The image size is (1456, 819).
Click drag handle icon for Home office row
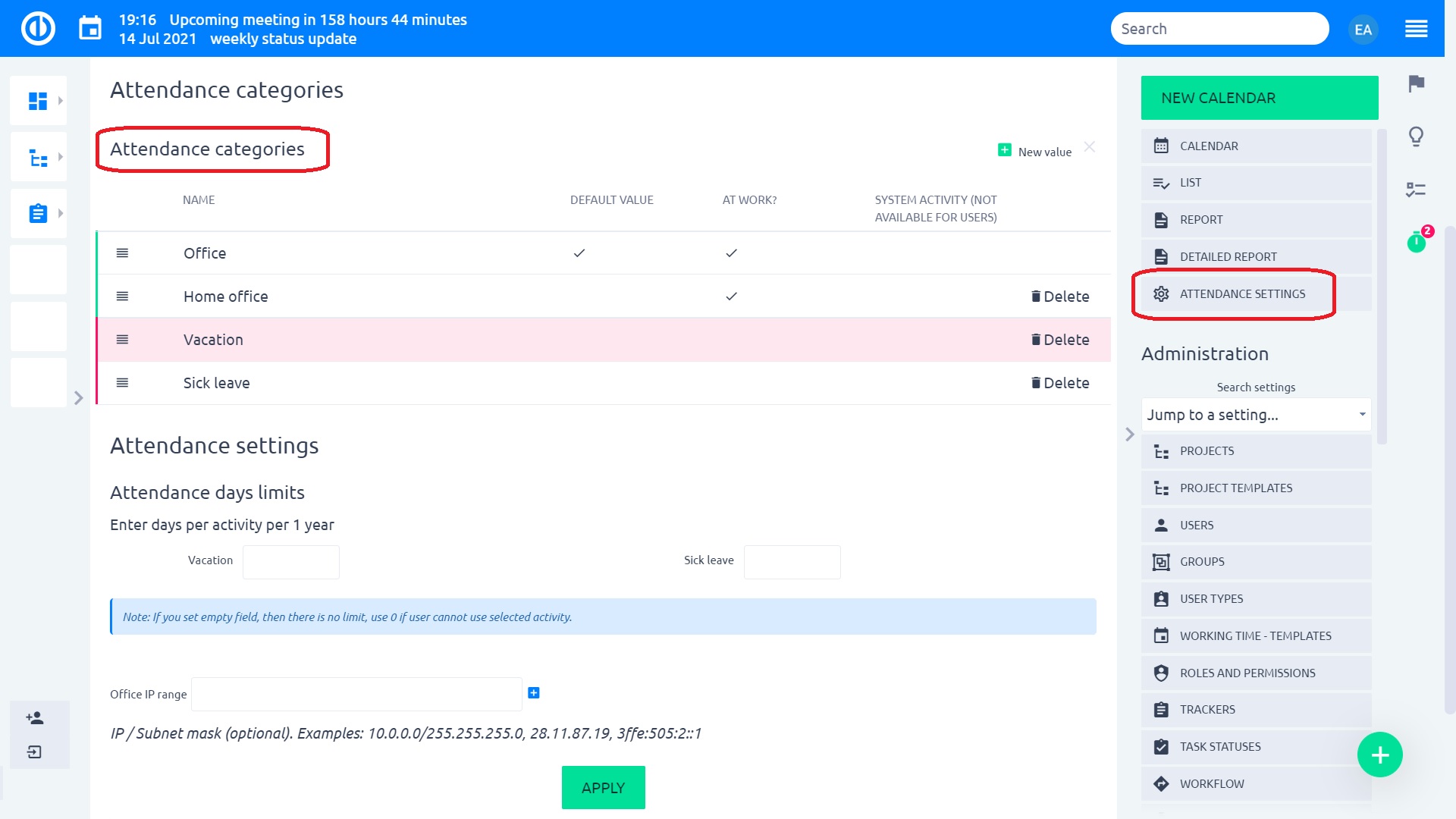coord(122,296)
